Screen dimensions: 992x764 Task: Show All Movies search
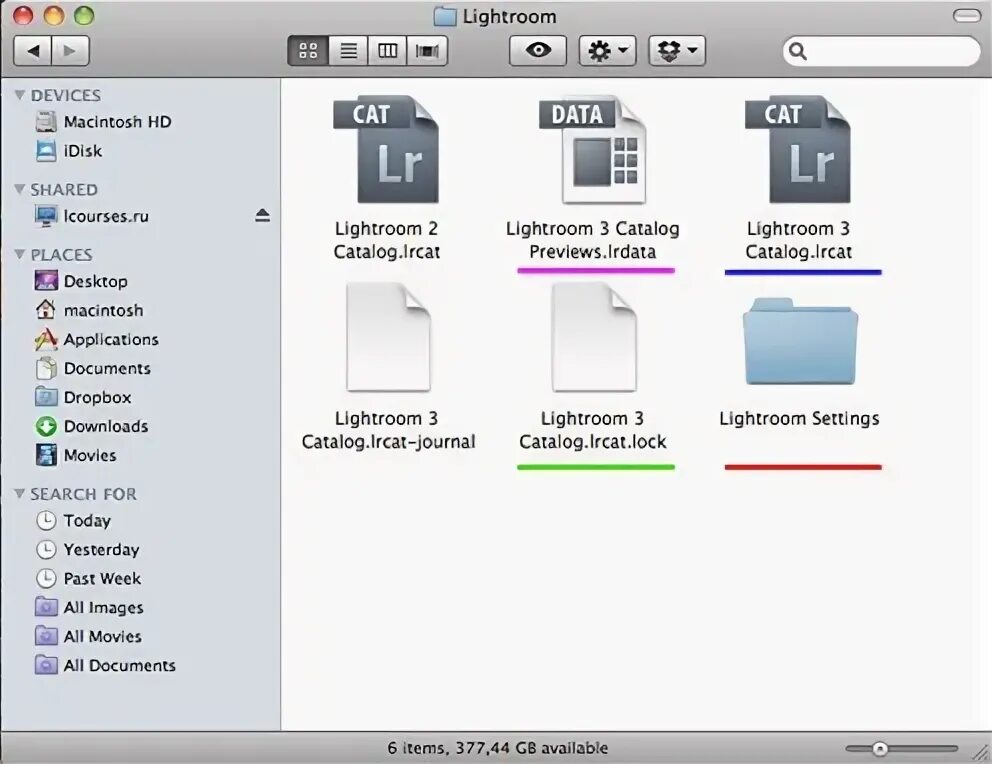(x=89, y=637)
